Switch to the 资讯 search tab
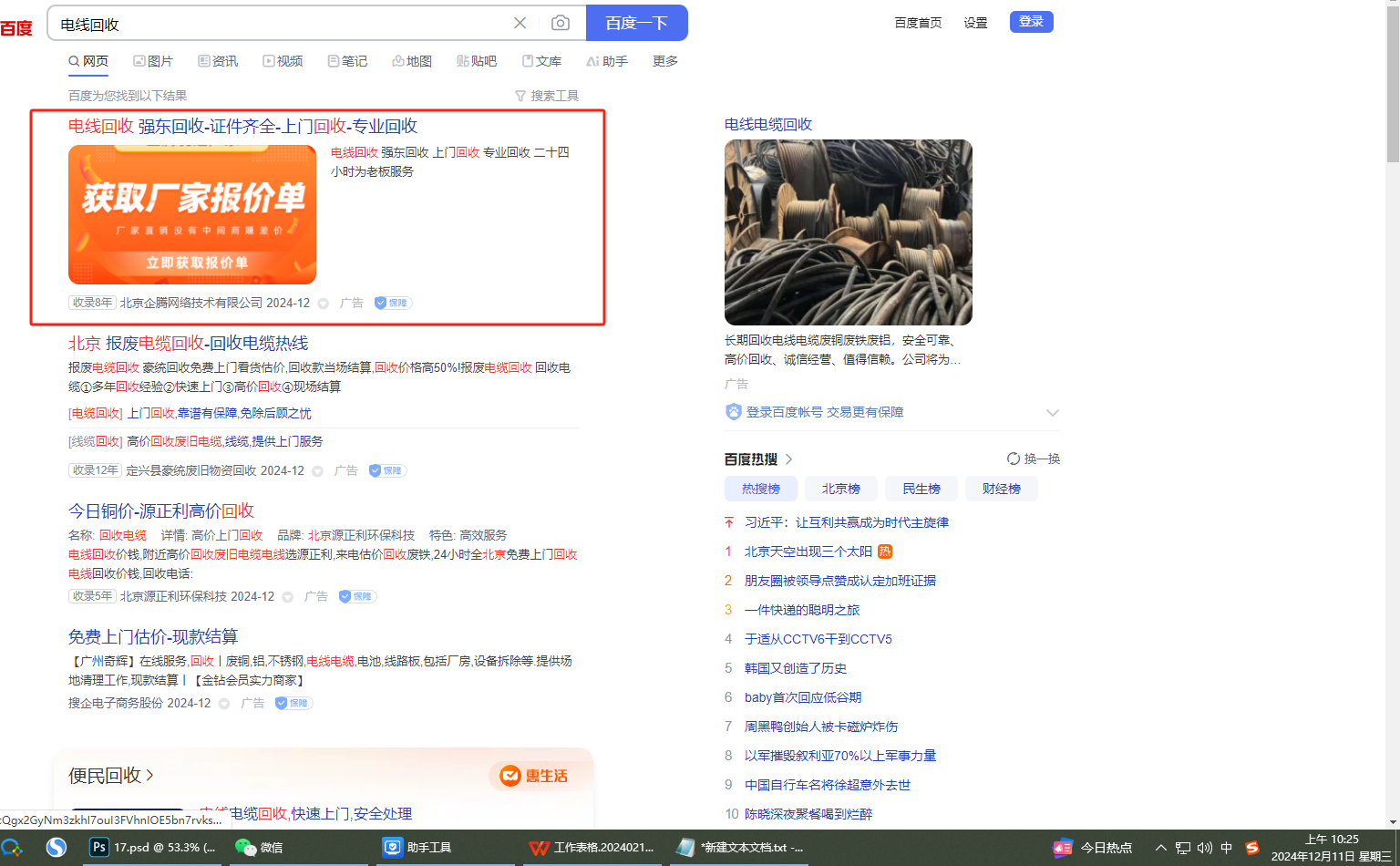The width and height of the screenshot is (1400, 866). [218, 61]
